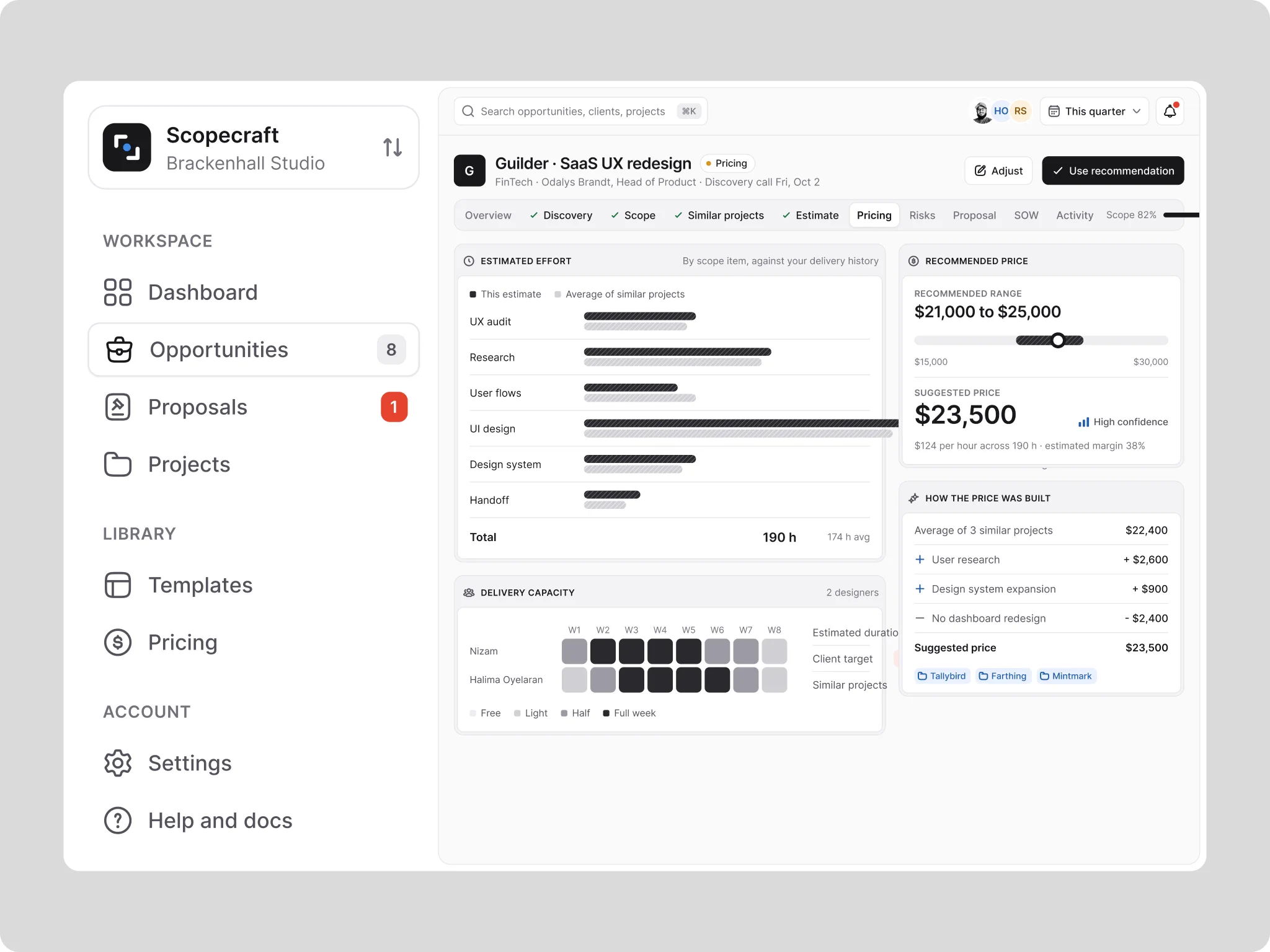The height and width of the screenshot is (952, 1270).
Task: Open Help and docs
Action: [x=254, y=821]
